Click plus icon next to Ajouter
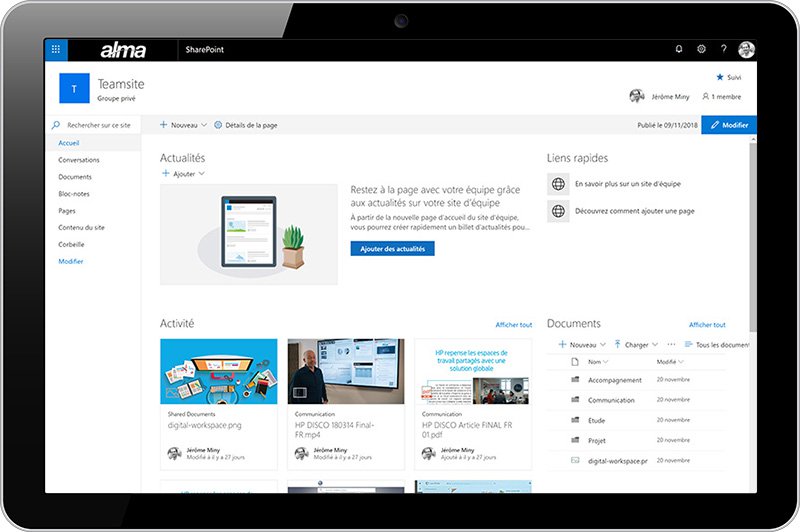800x532 pixels. (x=166, y=173)
